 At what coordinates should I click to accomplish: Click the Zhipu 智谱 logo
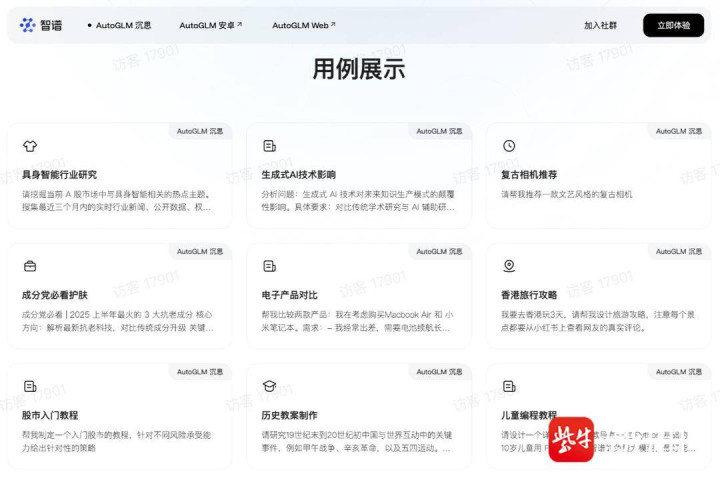pos(41,25)
